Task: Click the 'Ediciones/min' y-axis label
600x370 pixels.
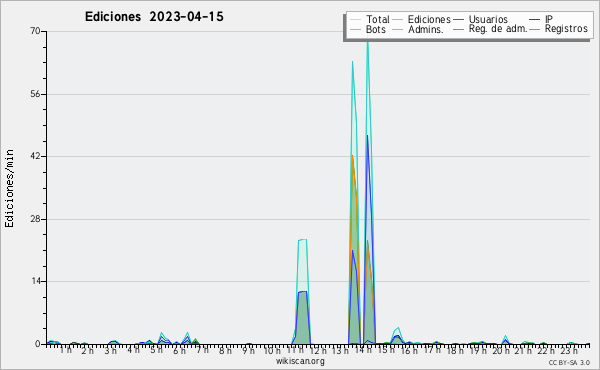Action: [9, 188]
